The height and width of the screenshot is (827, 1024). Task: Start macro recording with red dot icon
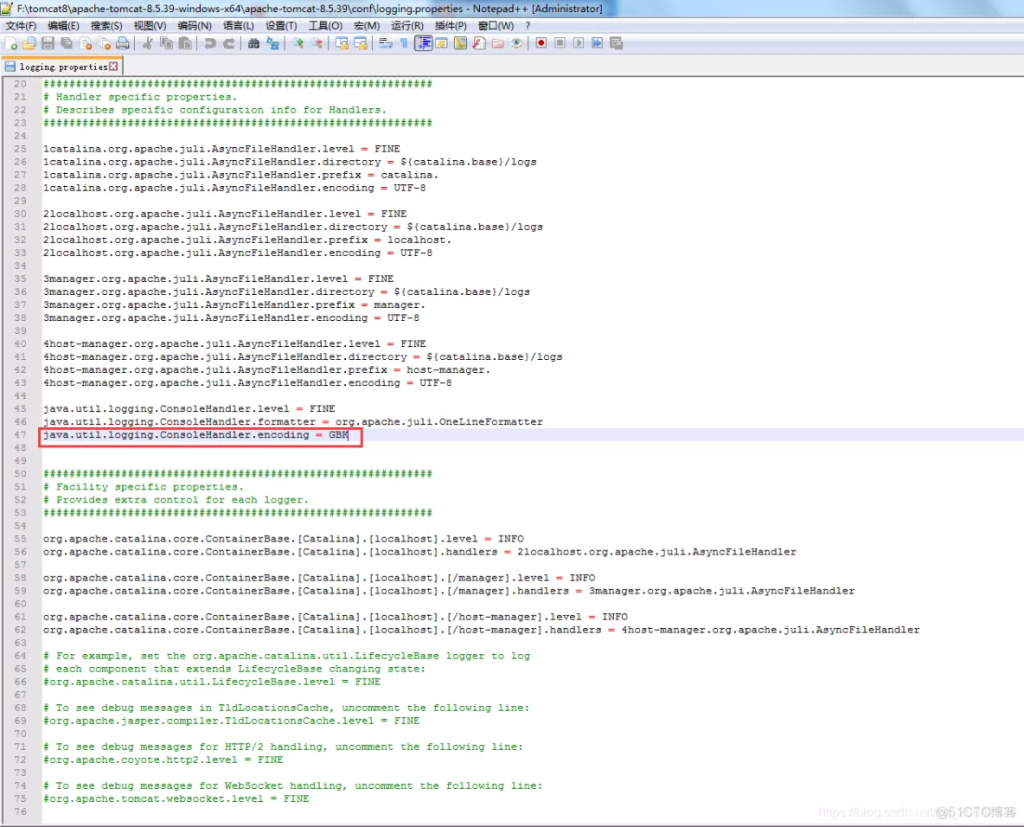click(541, 43)
